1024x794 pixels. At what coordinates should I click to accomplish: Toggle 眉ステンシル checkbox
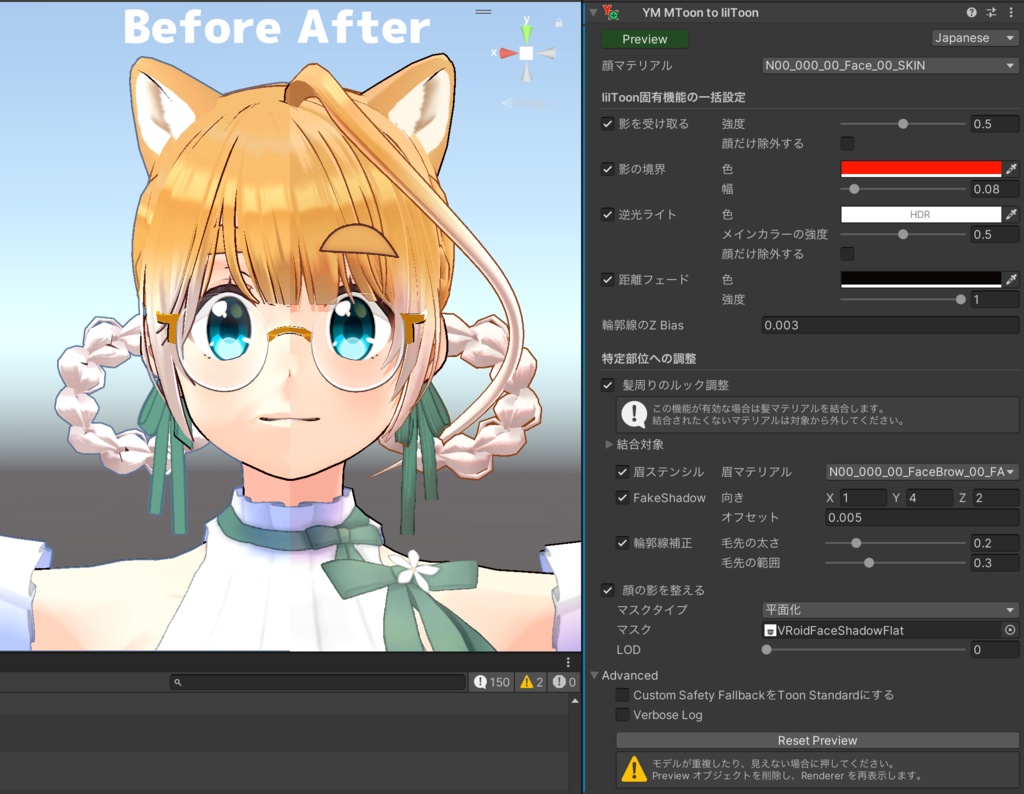pyautogui.click(x=622, y=471)
